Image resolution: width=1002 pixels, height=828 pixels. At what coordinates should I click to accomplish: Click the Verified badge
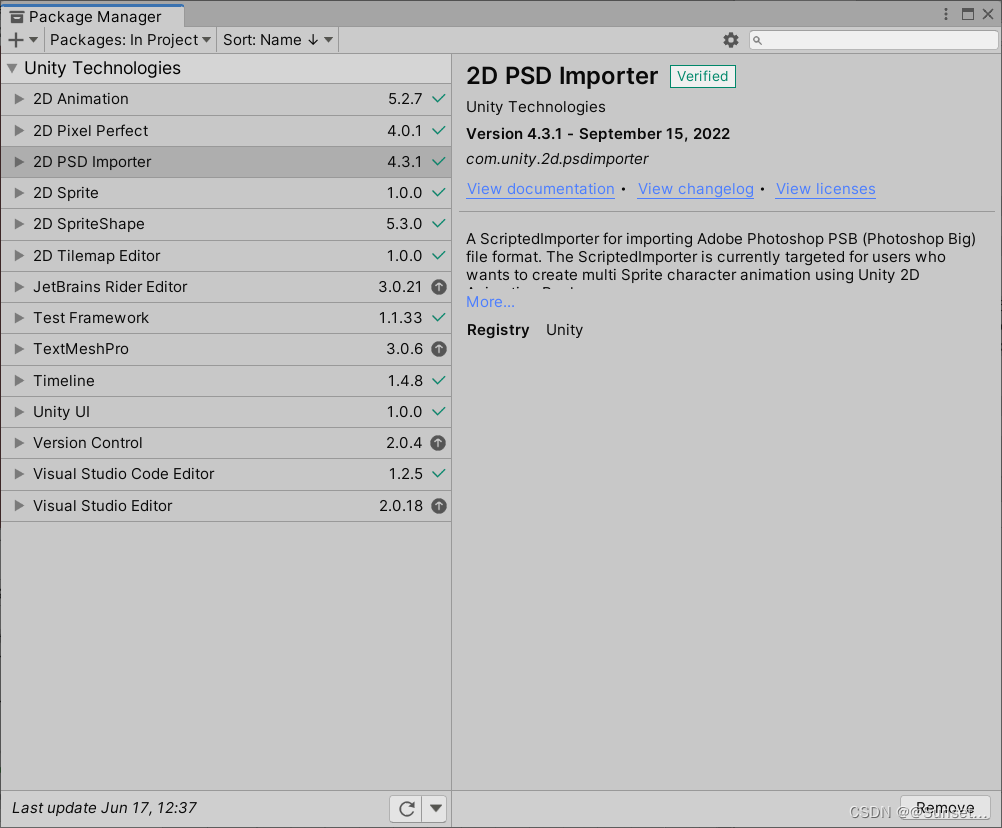coord(702,76)
